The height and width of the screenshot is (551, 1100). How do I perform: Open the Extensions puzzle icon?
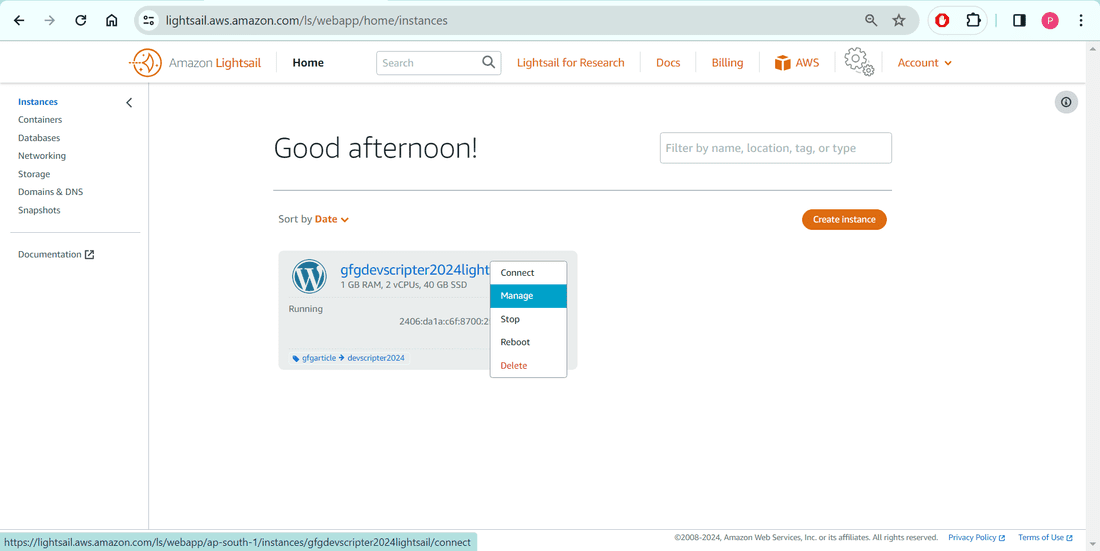[973, 20]
